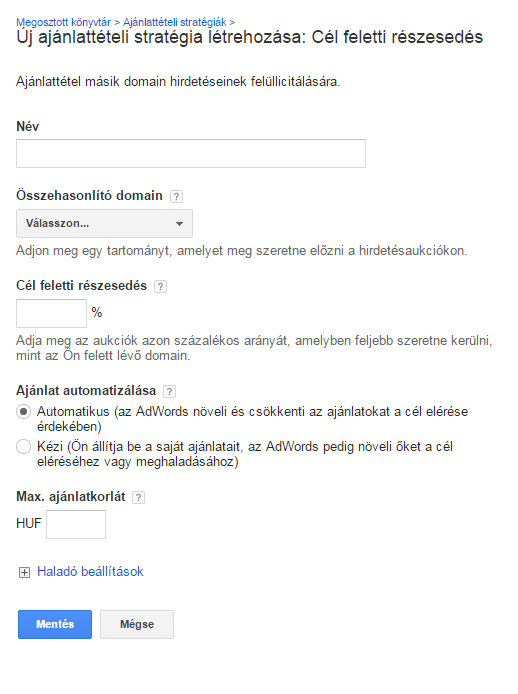
Task: Focus the HUF max bid limit field
Action: coord(76,524)
